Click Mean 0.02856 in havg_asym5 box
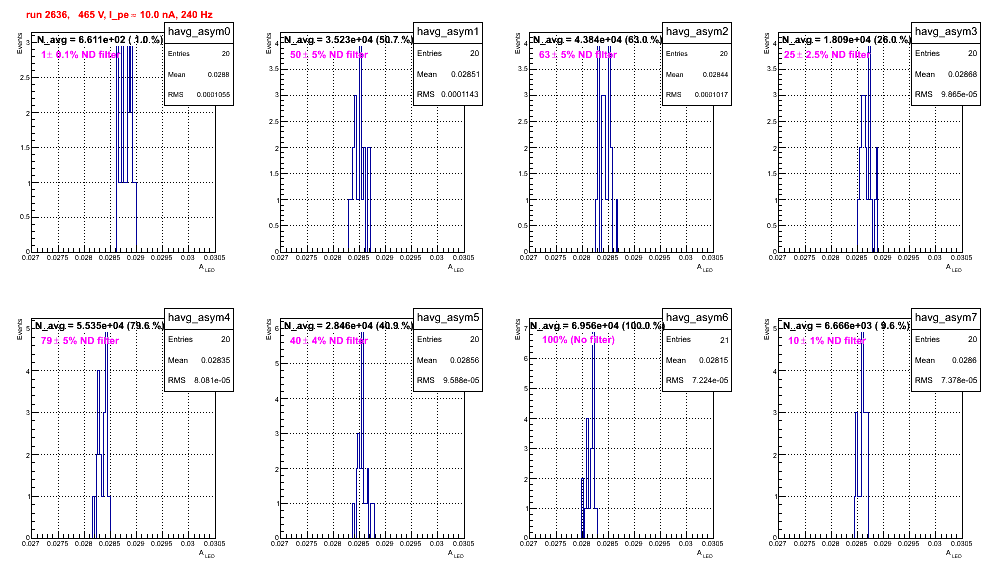This screenshot has width=996, height=572. click(448, 360)
